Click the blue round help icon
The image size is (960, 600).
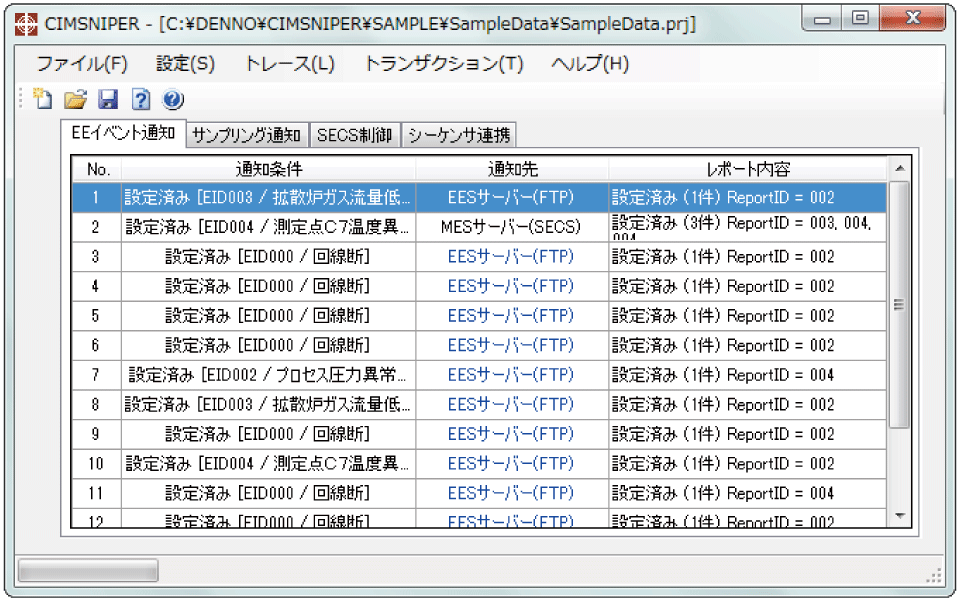coord(172,99)
